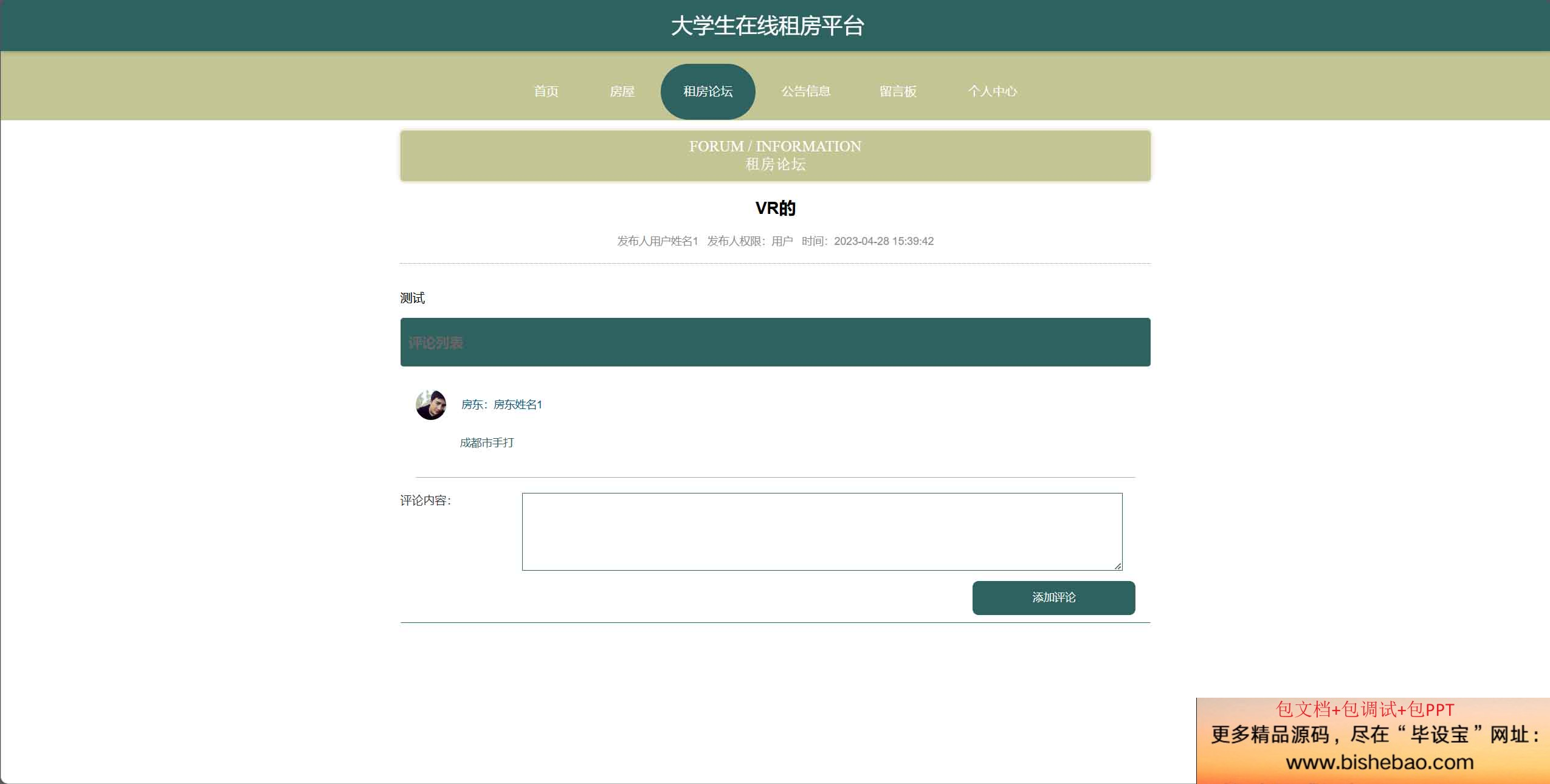This screenshot has height=784, width=1550.
Task: Click the 添加评论 button
Action: pos(1053,597)
